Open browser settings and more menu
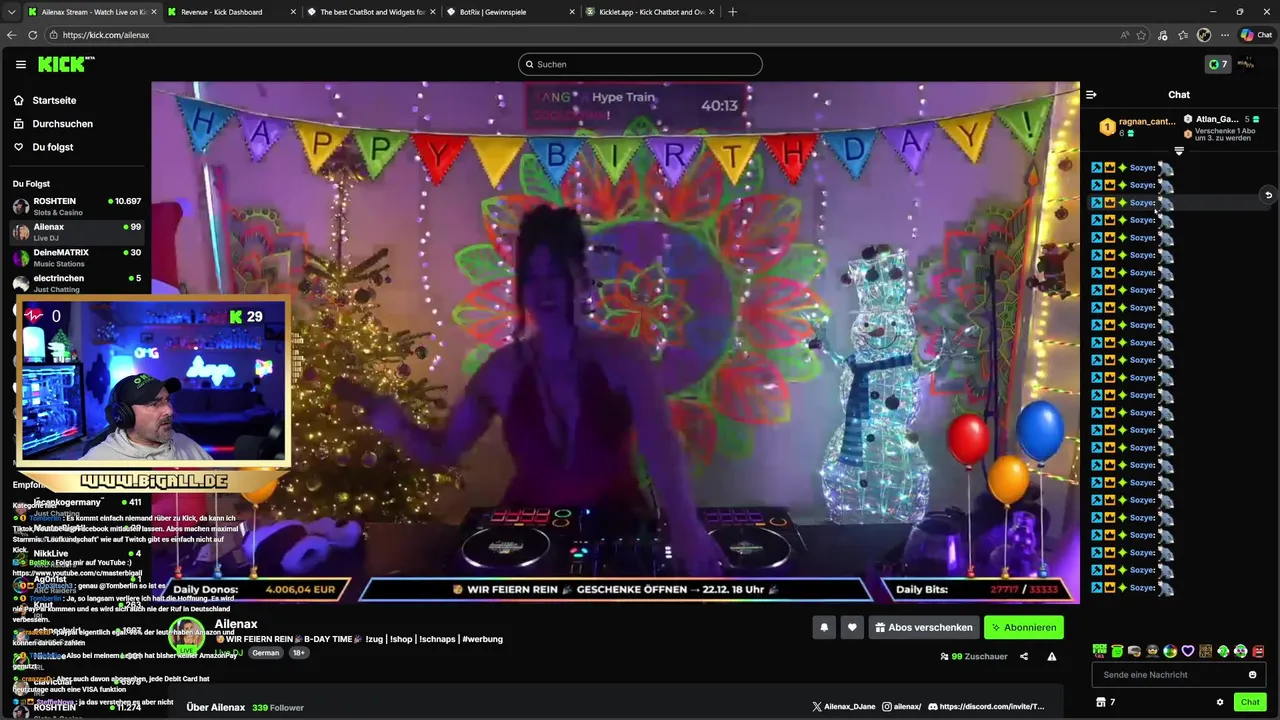This screenshot has width=1280, height=720. pyautogui.click(x=1225, y=35)
